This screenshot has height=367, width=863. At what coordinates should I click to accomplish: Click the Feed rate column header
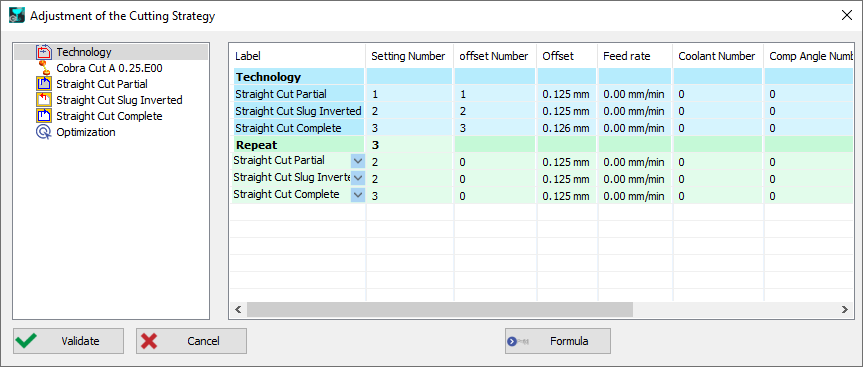635,56
